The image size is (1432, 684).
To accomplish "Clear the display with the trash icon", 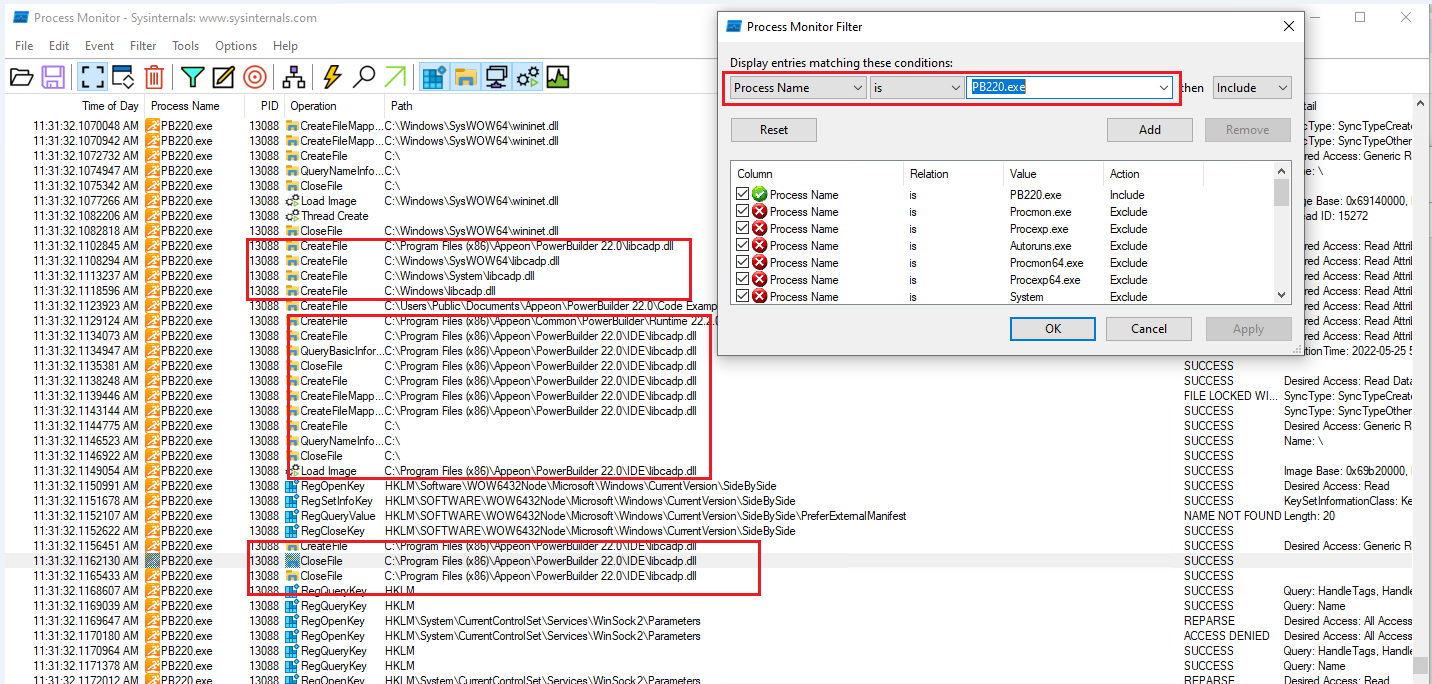I will [x=154, y=76].
